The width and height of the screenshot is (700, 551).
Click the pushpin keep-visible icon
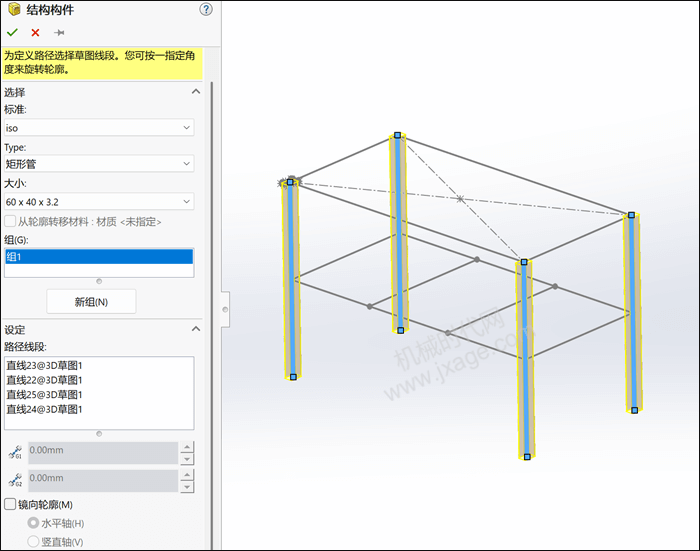coord(59,33)
